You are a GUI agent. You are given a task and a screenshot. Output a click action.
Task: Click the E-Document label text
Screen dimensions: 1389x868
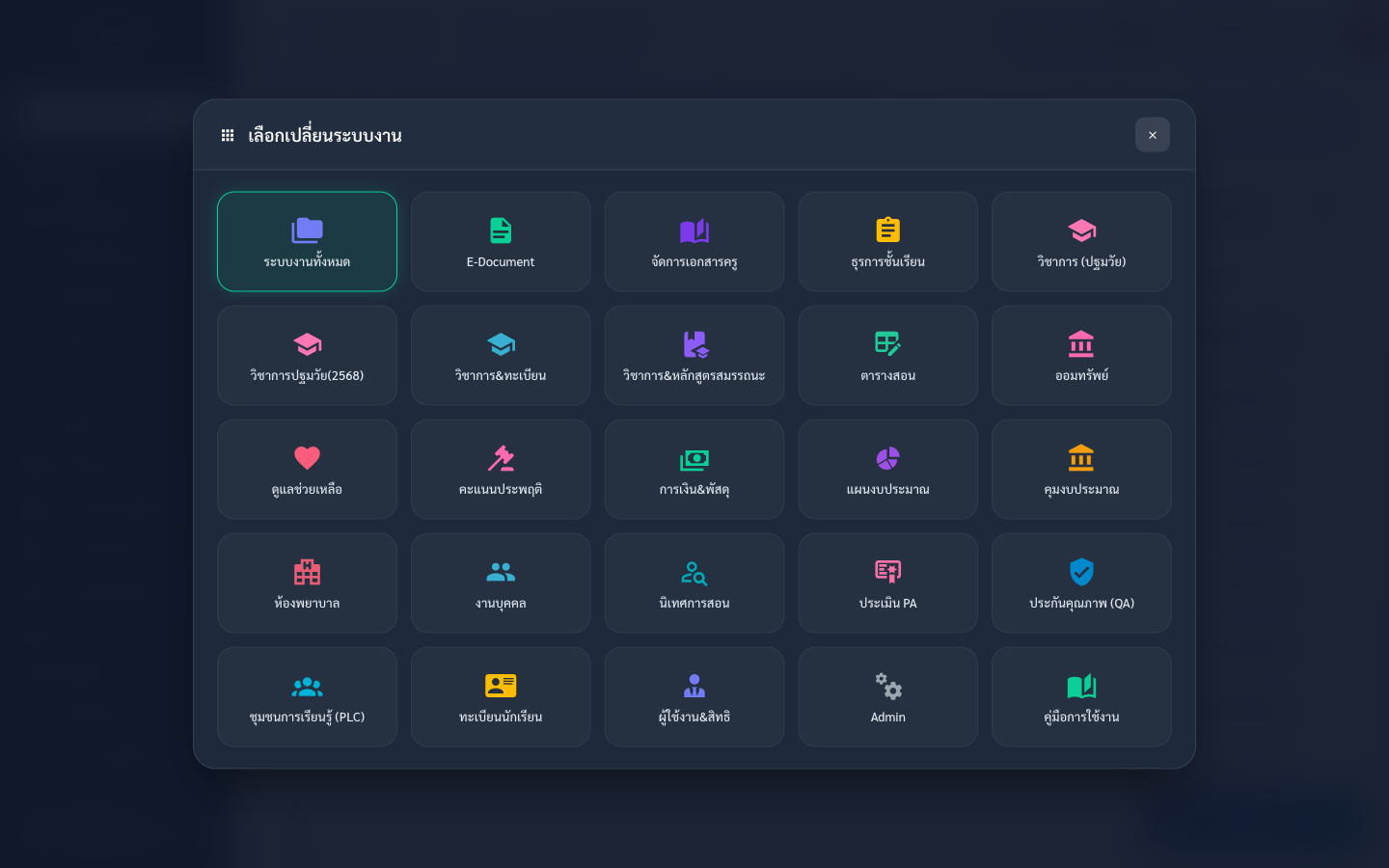click(x=501, y=262)
